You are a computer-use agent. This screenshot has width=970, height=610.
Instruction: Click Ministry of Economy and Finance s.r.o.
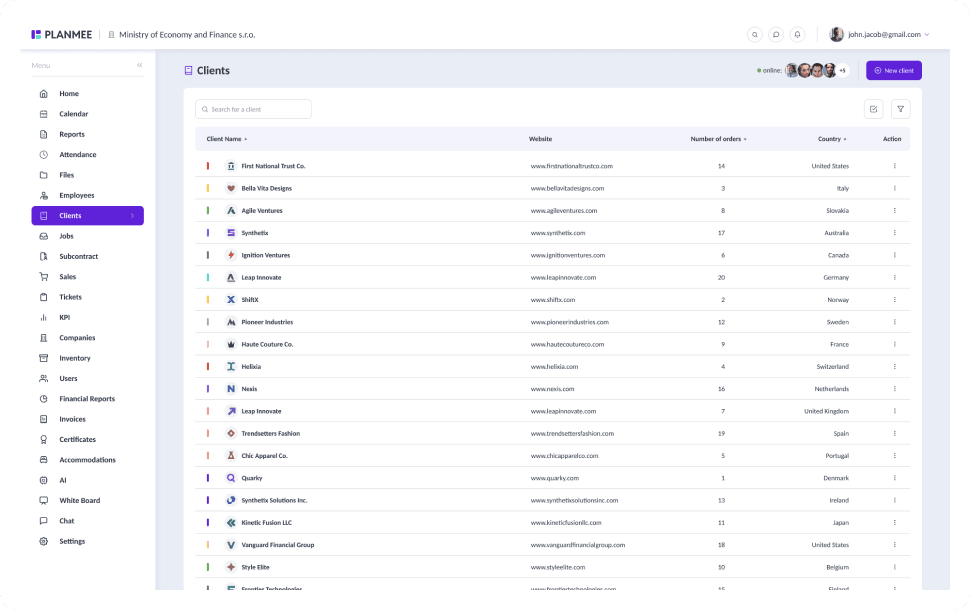point(187,35)
